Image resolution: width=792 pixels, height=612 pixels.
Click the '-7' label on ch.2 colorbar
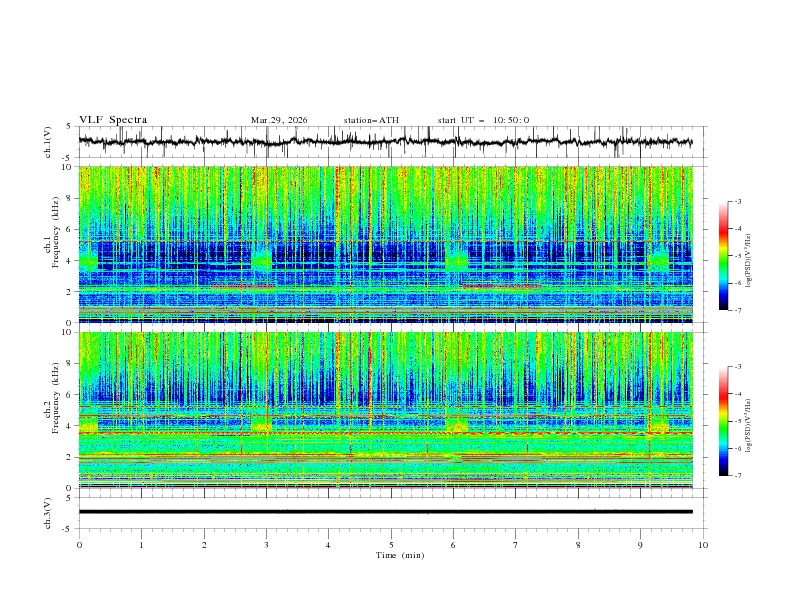point(737,476)
